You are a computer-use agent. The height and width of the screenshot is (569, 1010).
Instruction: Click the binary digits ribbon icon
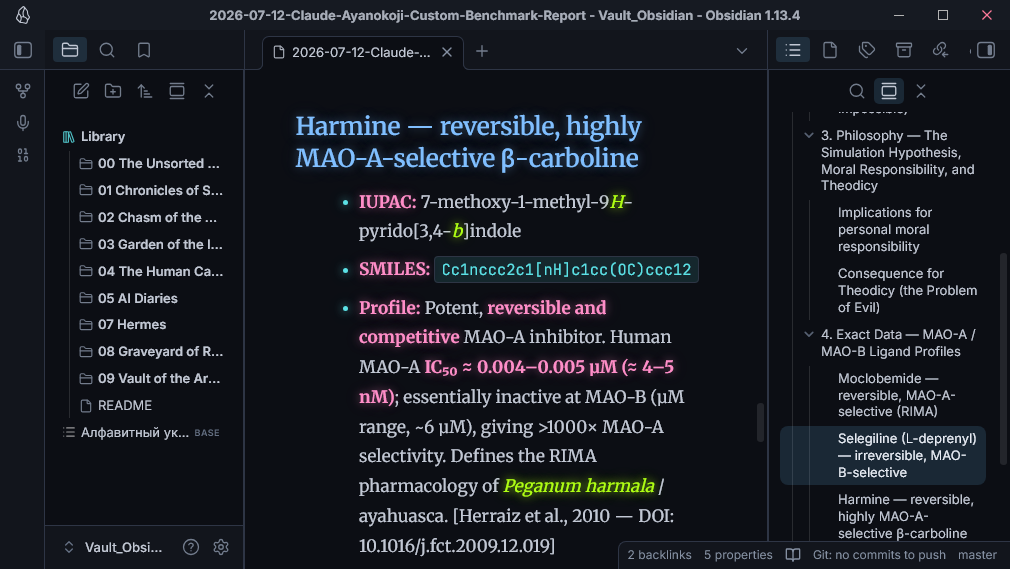[23, 155]
